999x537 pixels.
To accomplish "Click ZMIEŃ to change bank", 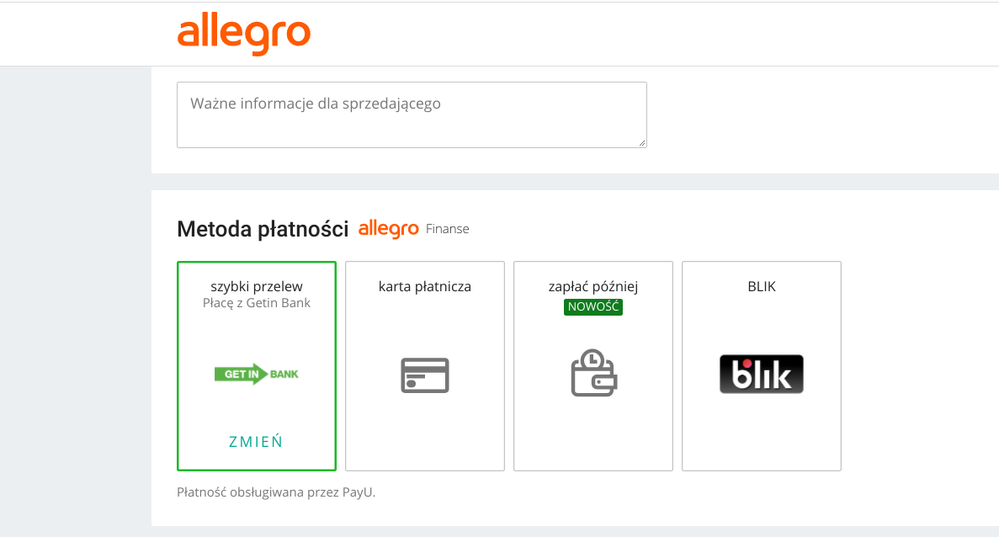I will 256,441.
